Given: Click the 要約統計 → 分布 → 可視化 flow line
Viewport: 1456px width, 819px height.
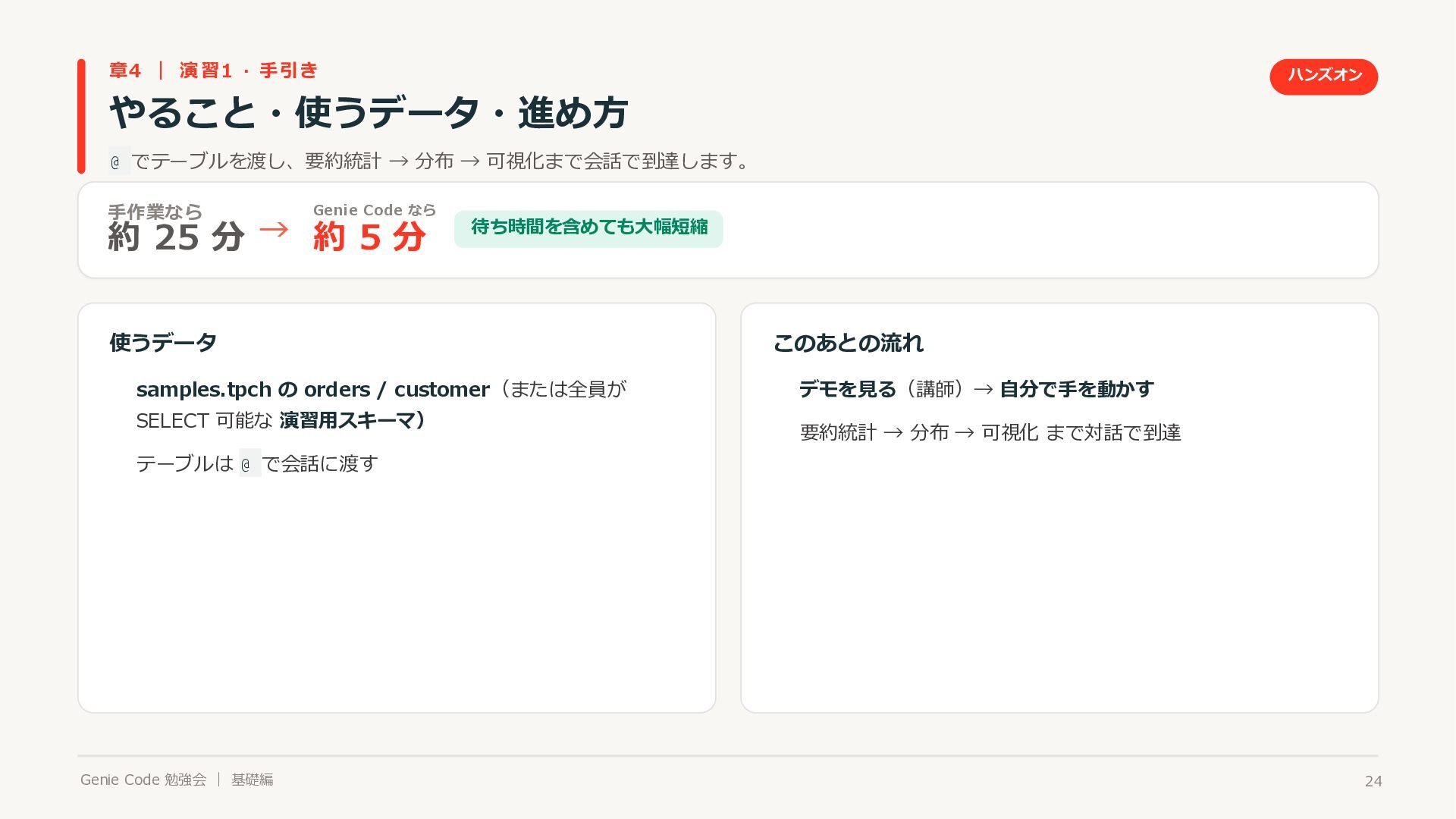Looking at the screenshot, I should tap(990, 432).
